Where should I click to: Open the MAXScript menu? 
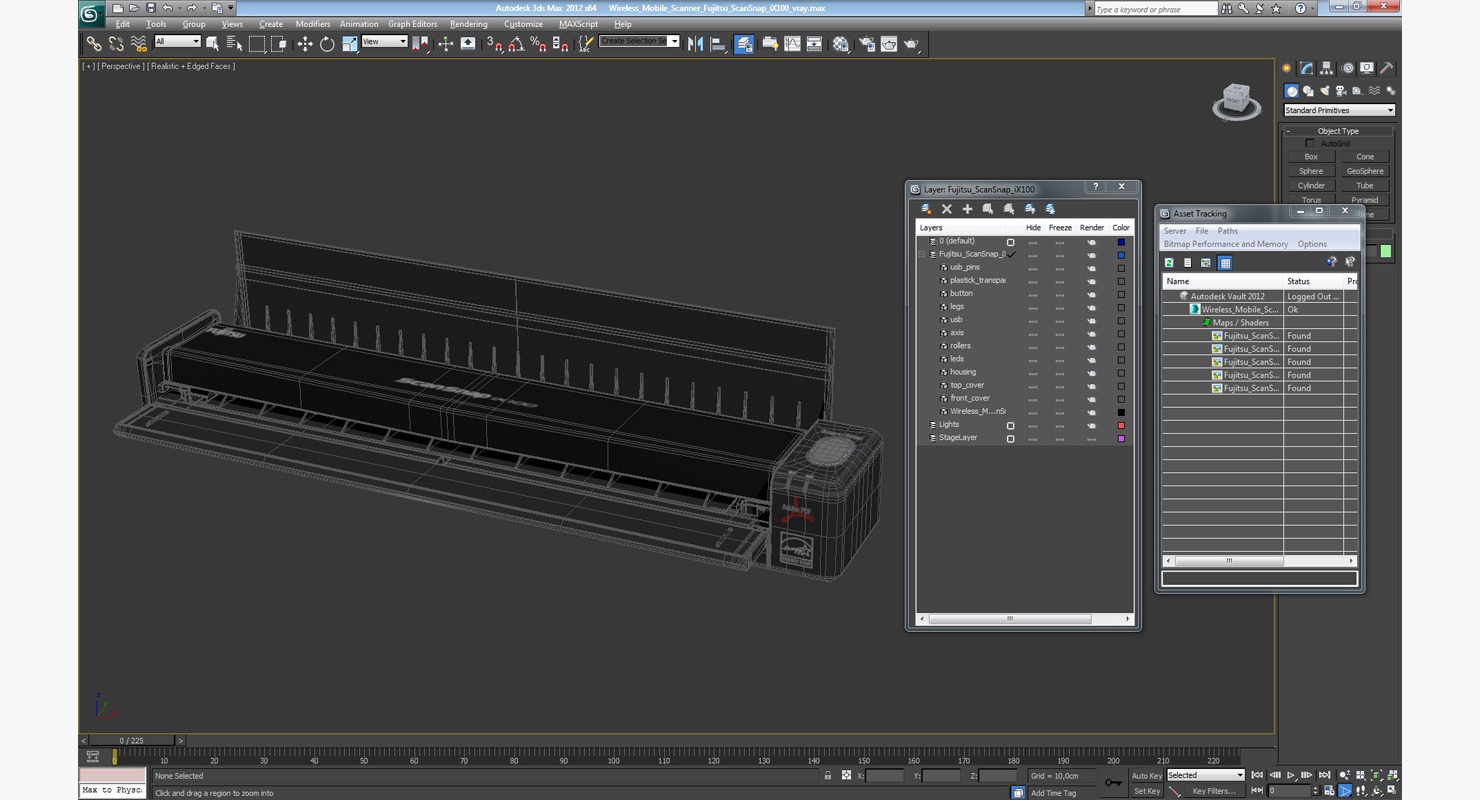pos(578,24)
